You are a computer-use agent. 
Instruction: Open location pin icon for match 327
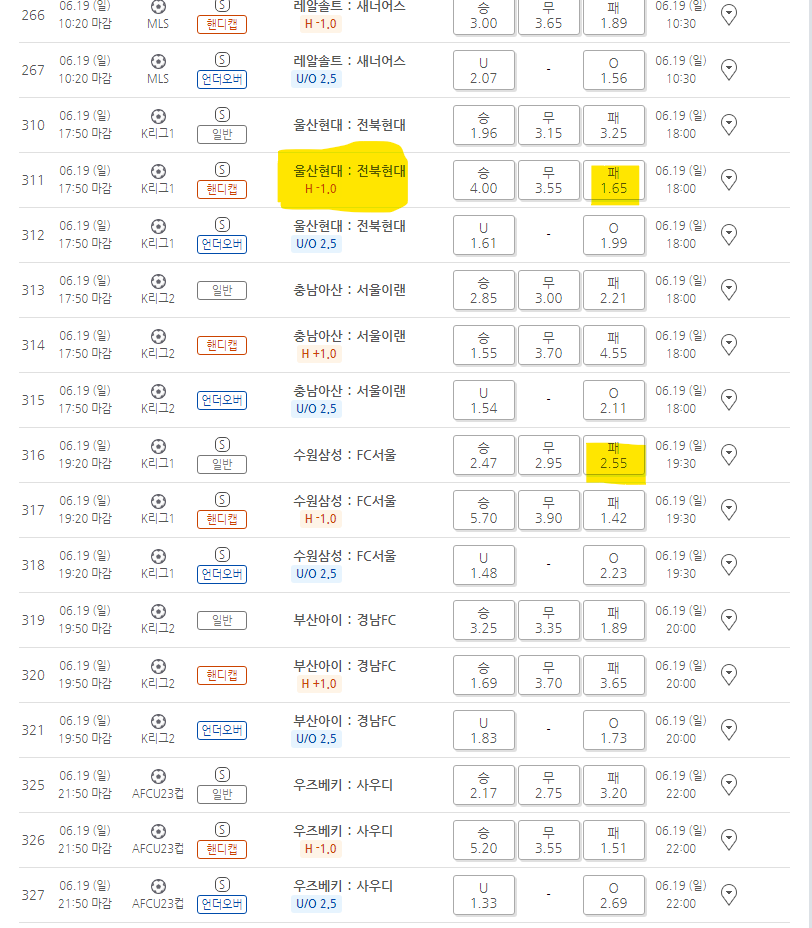(x=729, y=894)
